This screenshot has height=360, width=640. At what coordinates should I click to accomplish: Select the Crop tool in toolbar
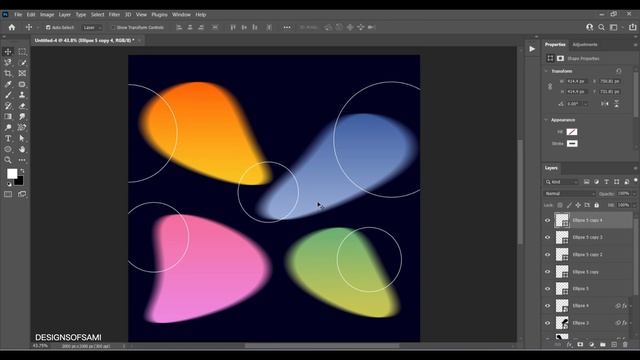(x=8, y=73)
